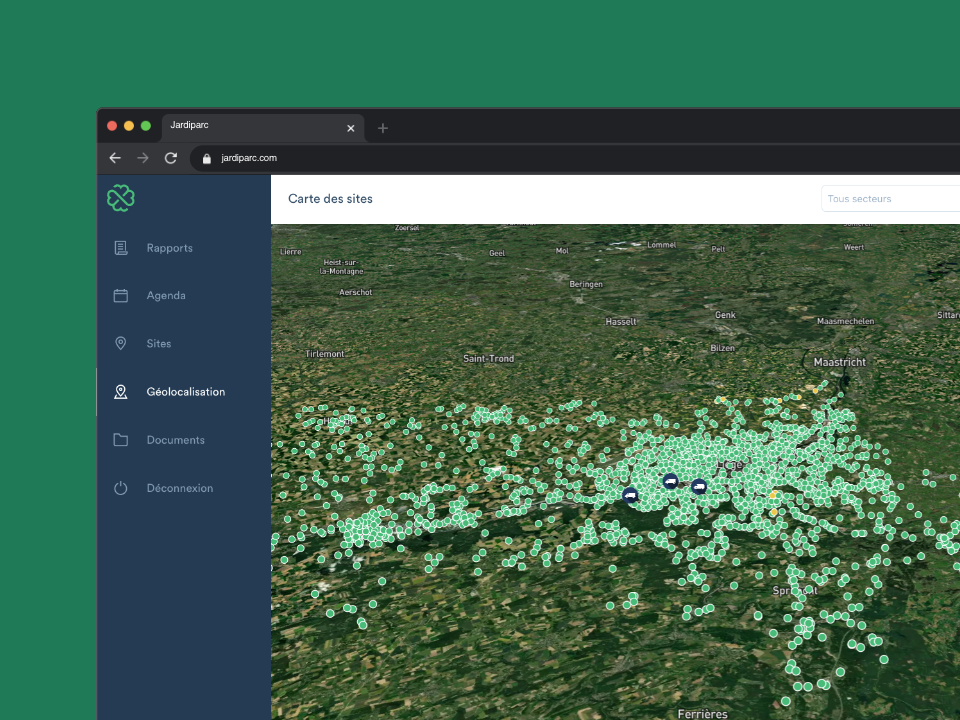The width and height of the screenshot is (960, 720).
Task: Select the leftmost truck marker on map
Action: pos(630,495)
